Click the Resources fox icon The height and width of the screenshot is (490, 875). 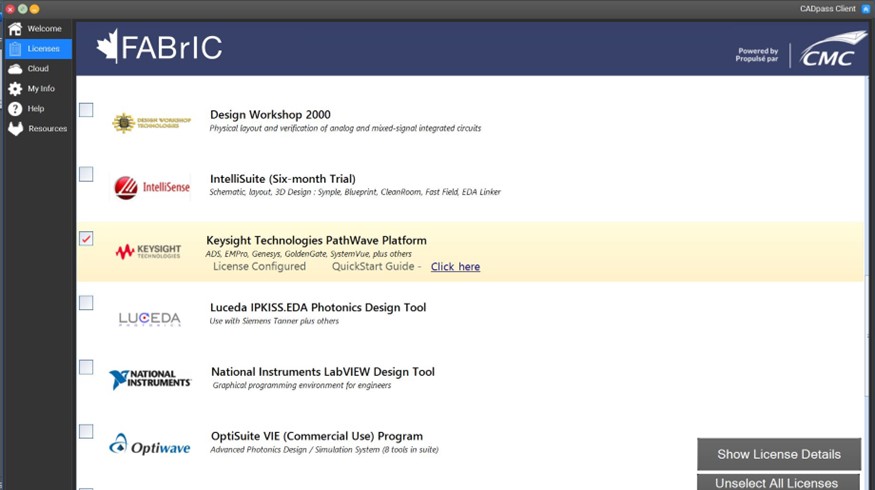tap(15, 129)
